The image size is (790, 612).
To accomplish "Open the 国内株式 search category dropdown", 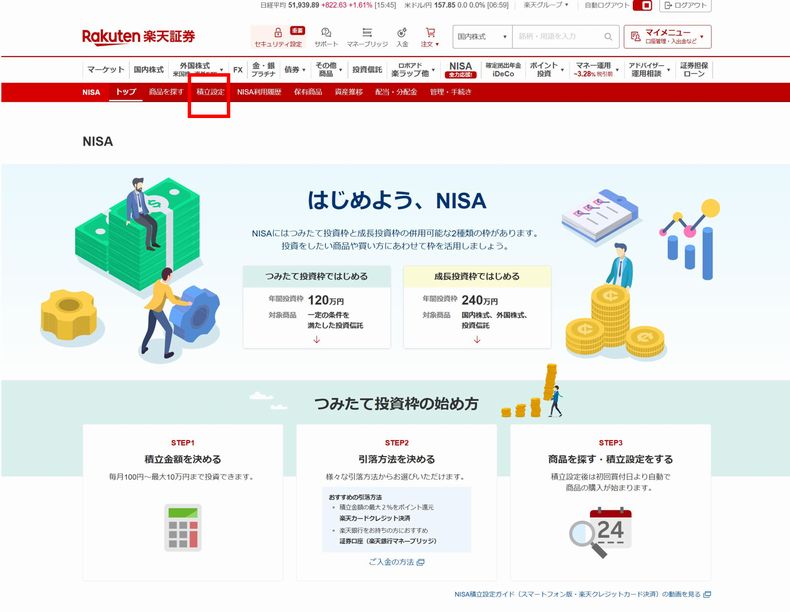I will coord(482,37).
